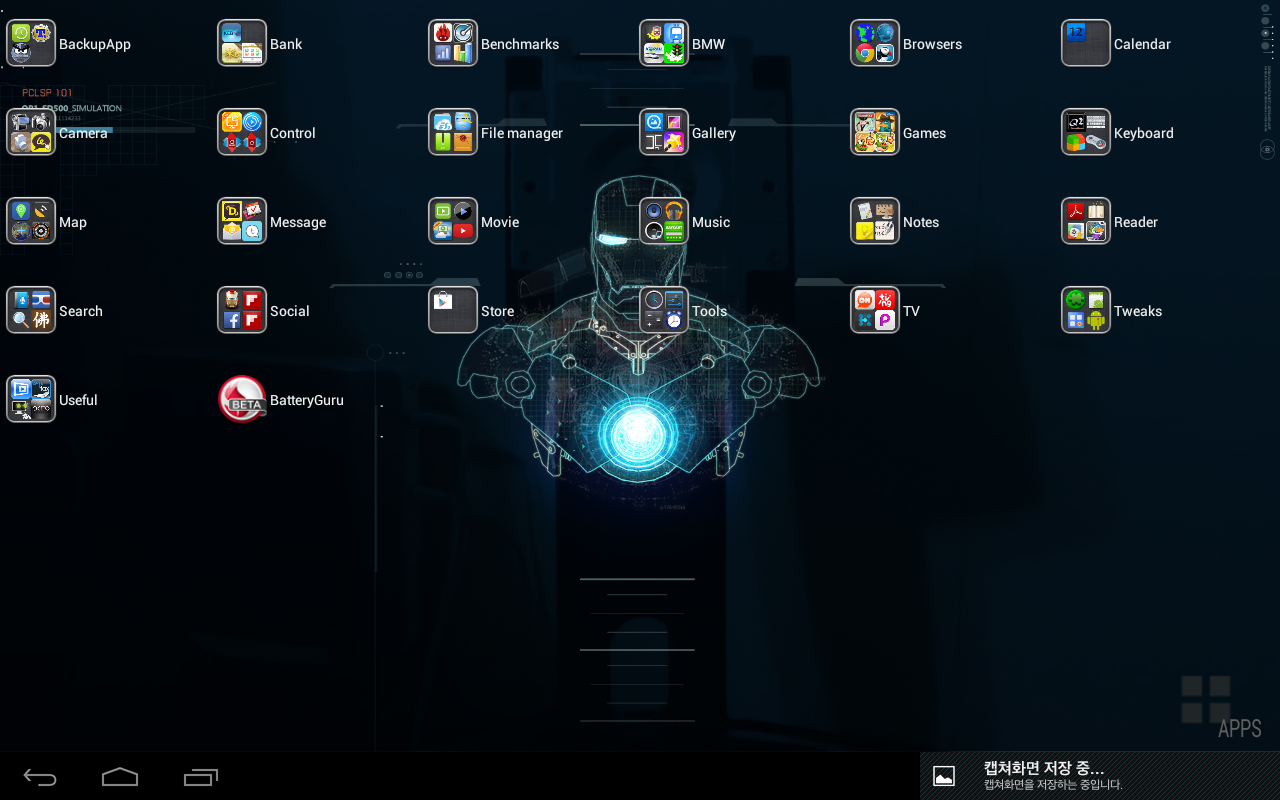Open the Reader folder

1086,221
